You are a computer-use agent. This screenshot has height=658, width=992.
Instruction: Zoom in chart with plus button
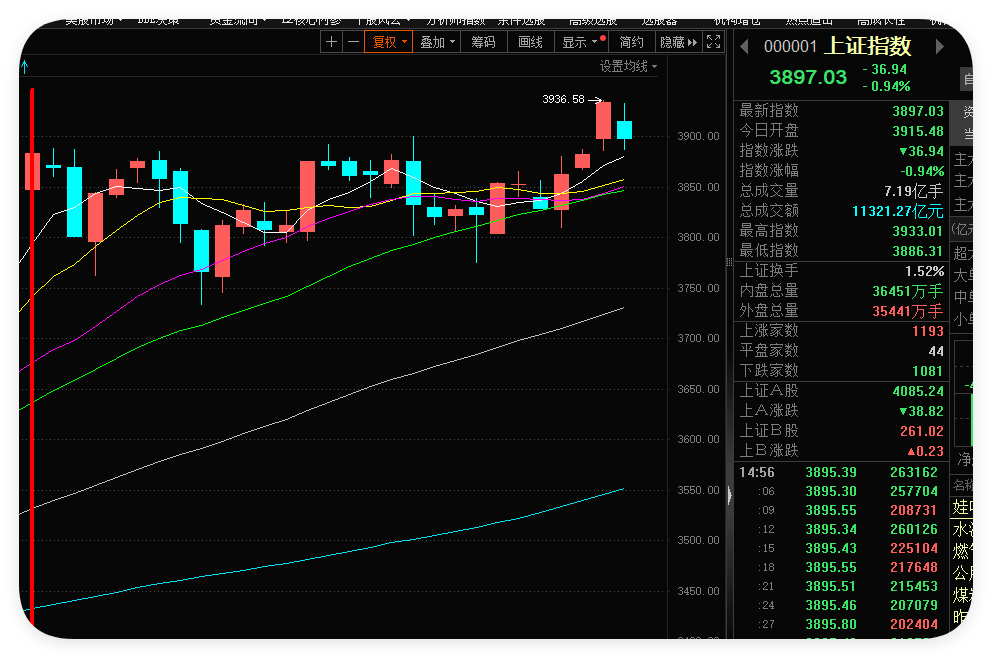[332, 42]
